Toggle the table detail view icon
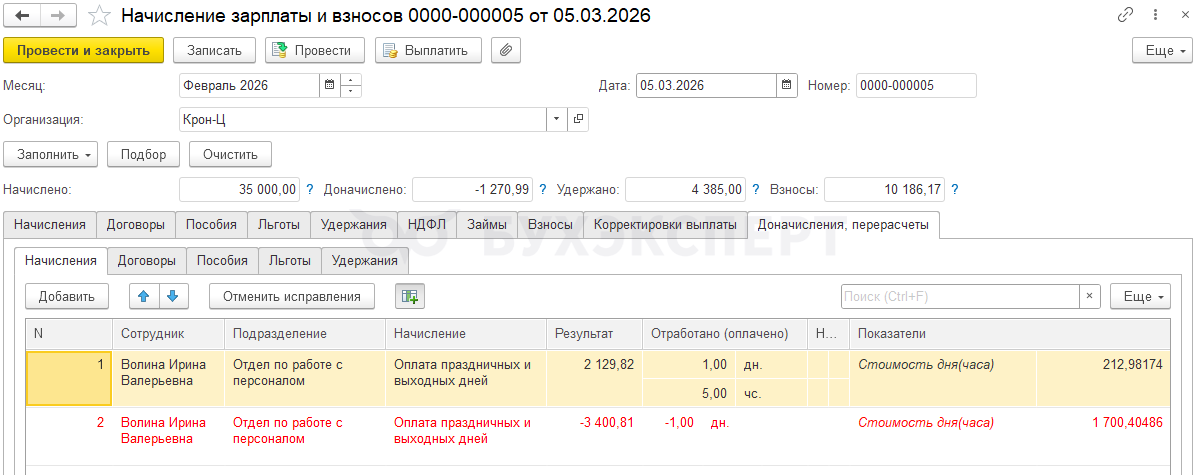The image size is (1196, 475). pos(410,296)
